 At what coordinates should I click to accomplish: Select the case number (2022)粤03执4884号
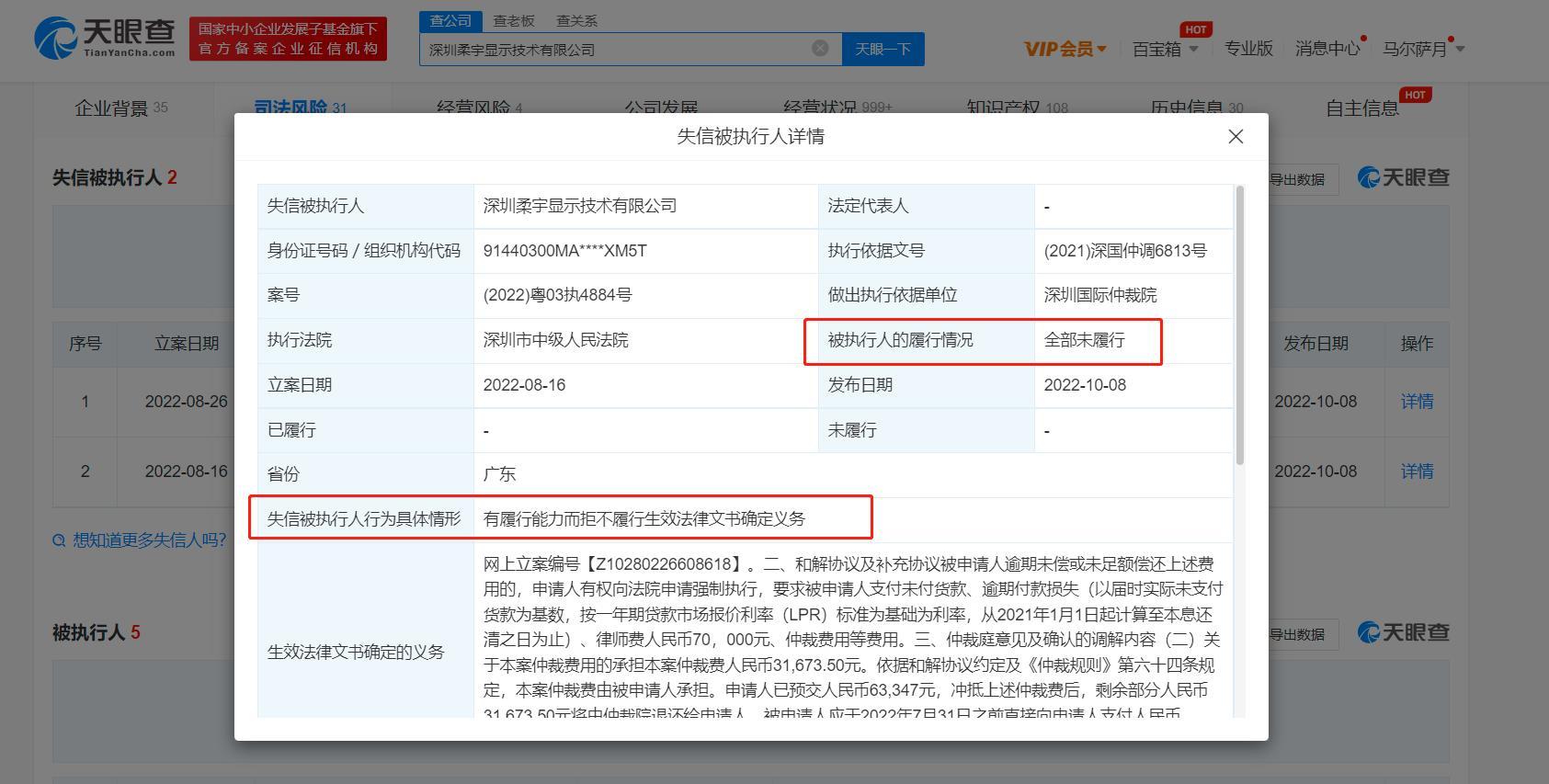(x=557, y=295)
